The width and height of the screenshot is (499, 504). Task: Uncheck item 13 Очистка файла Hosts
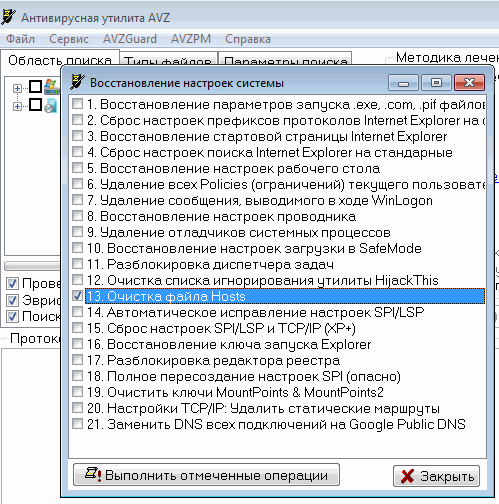[x=77, y=296]
